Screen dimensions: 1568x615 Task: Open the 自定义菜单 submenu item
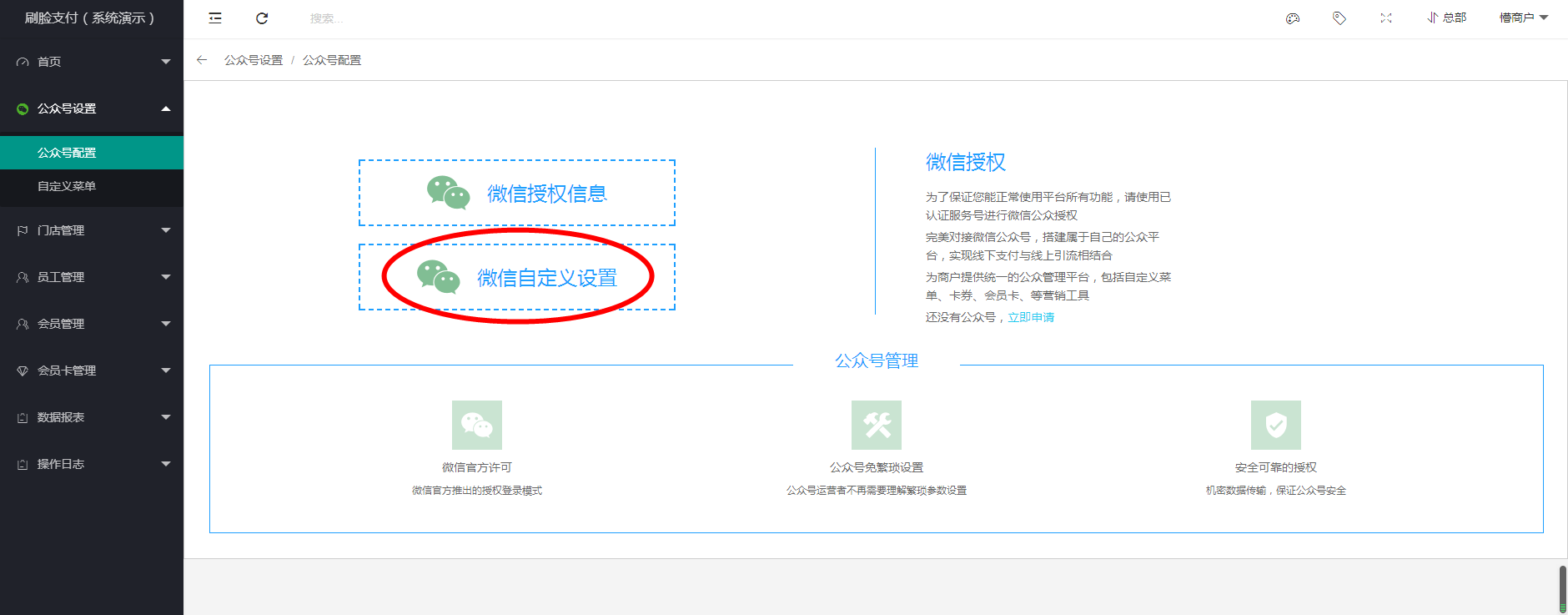pos(92,186)
